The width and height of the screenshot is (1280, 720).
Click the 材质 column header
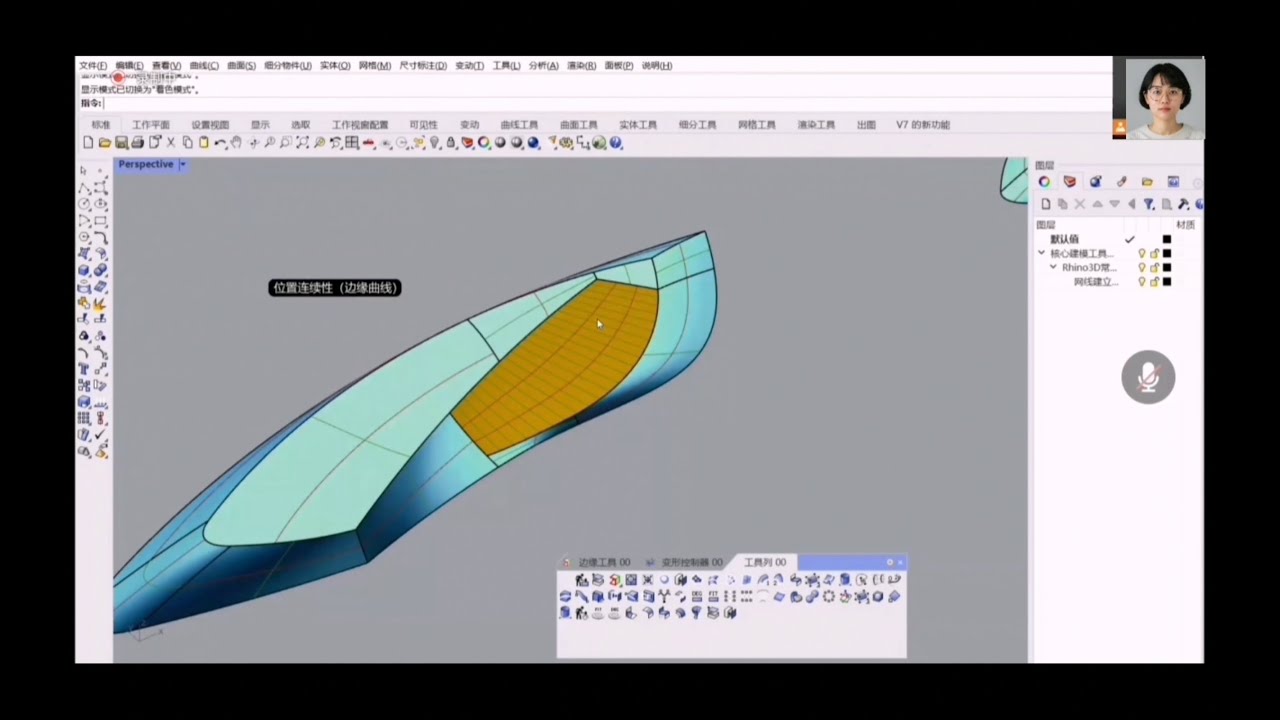click(x=1185, y=225)
